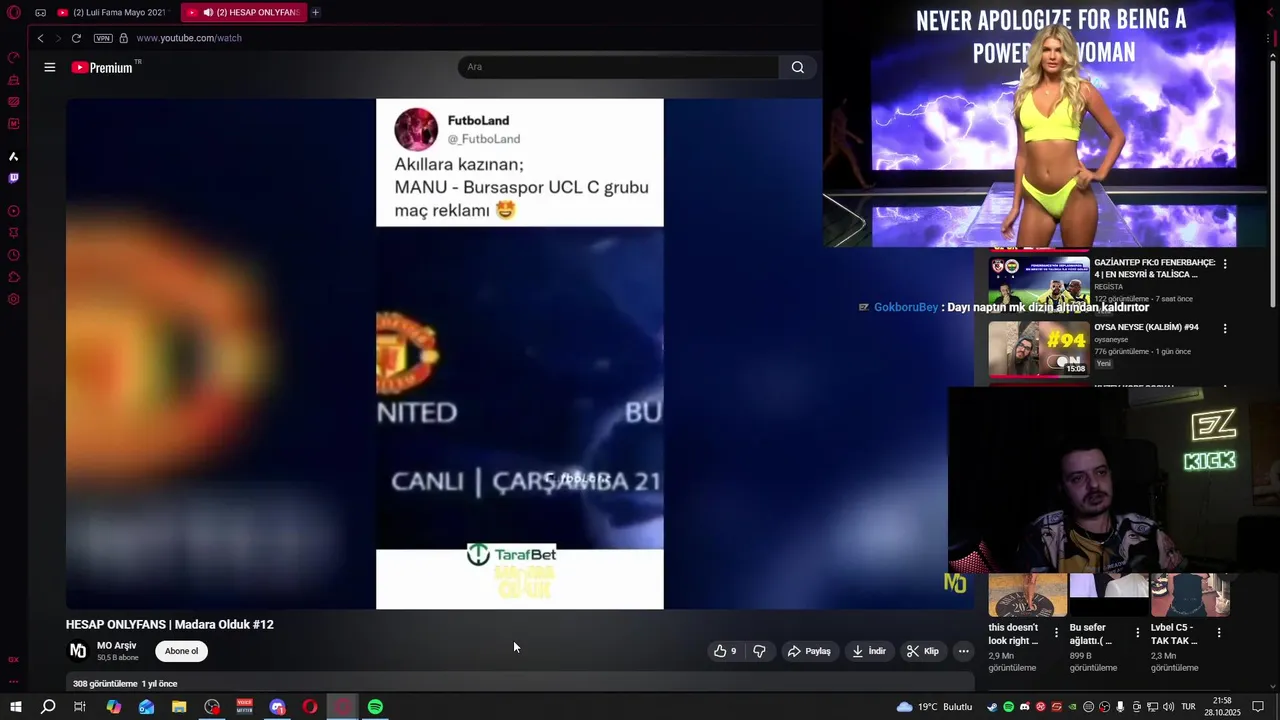Open the 'Bu sefer ağlattı' short title
The image size is (1280, 720).
click(x=1091, y=634)
